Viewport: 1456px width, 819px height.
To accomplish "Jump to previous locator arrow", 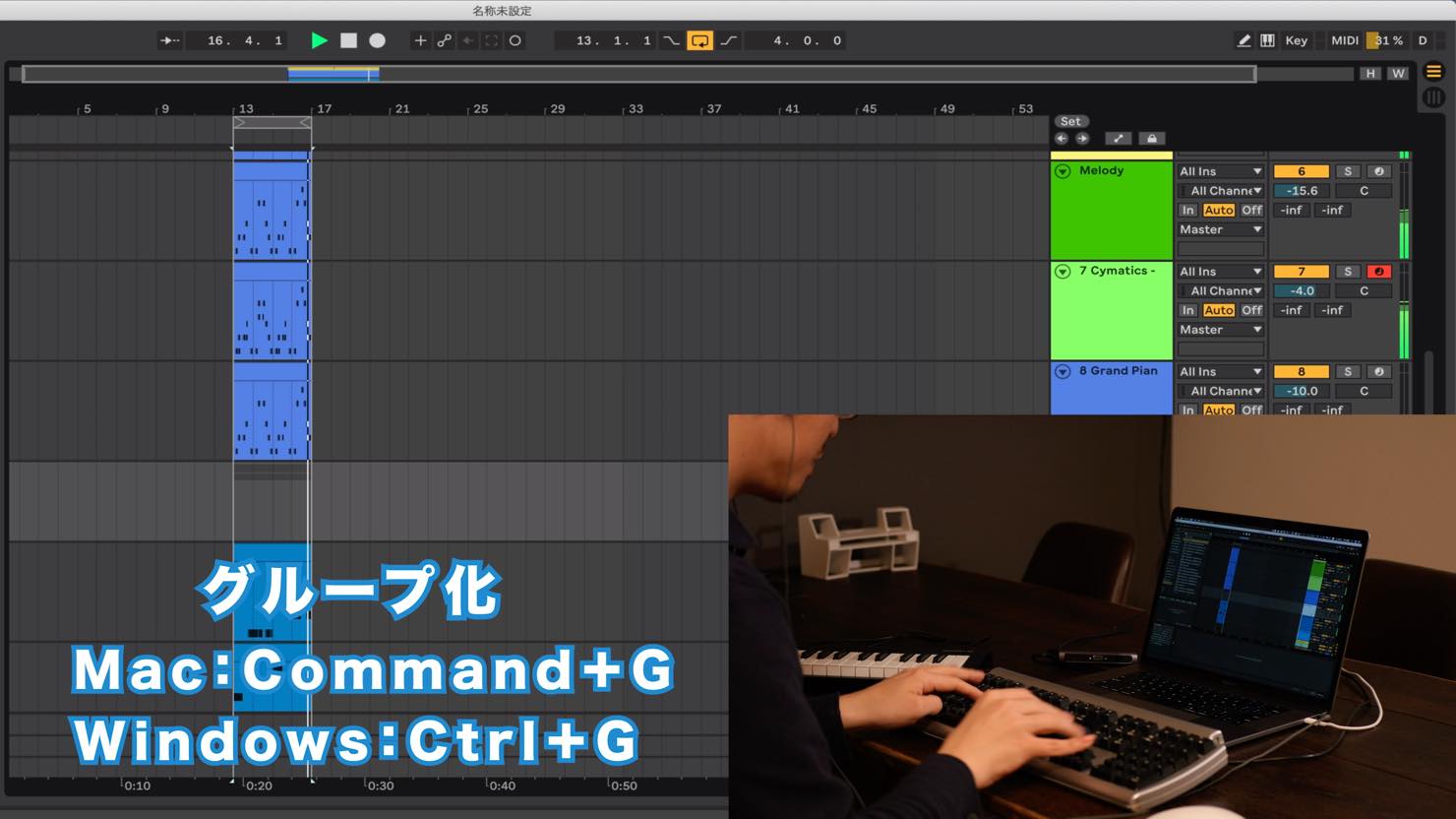I will [1062, 138].
